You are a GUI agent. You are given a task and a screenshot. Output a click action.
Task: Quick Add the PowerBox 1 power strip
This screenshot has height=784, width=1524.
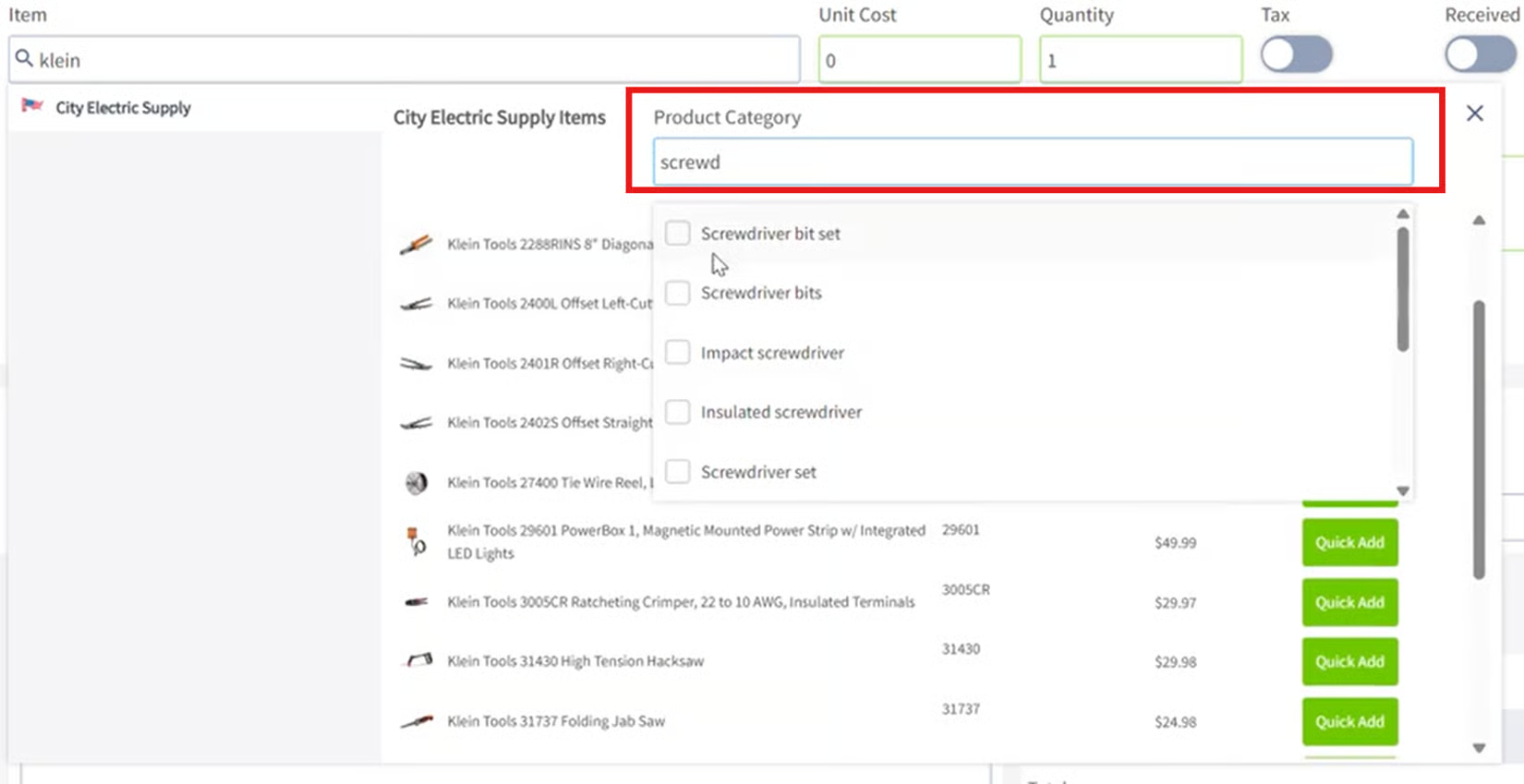1349,542
